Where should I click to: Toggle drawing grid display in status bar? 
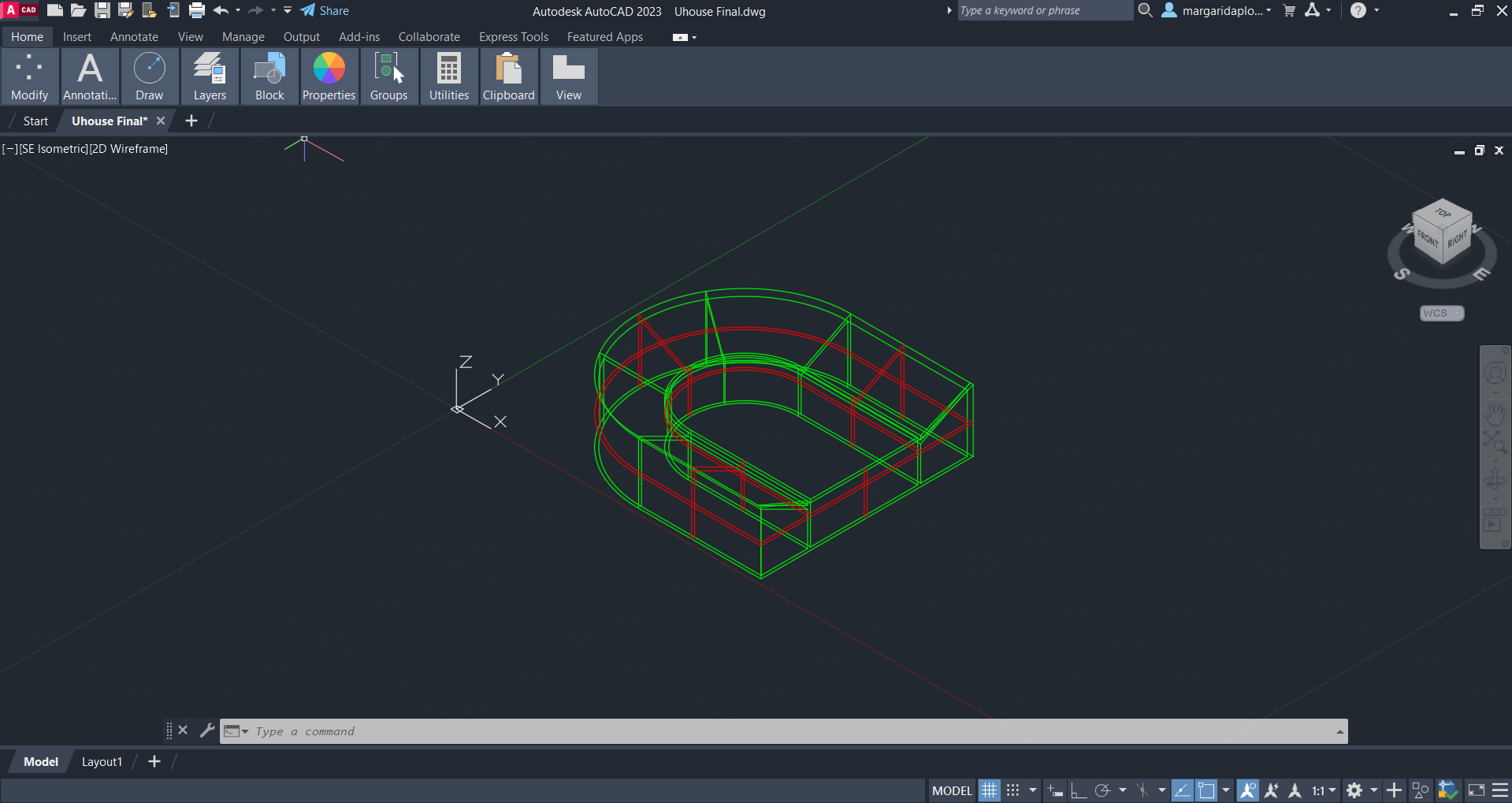(x=989, y=790)
